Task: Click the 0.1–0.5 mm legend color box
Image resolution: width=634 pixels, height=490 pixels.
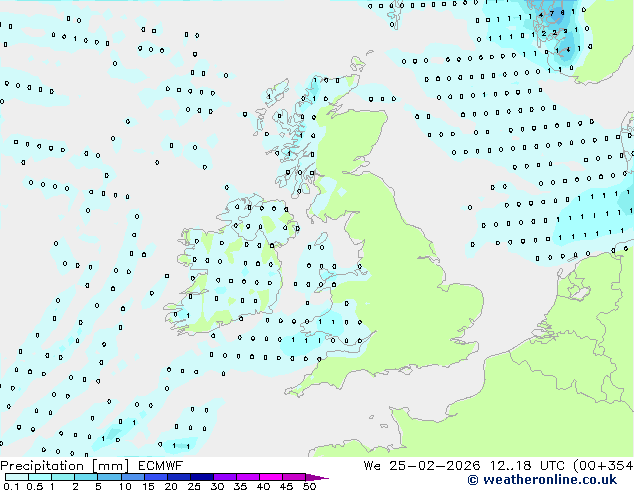Action: 17,477
